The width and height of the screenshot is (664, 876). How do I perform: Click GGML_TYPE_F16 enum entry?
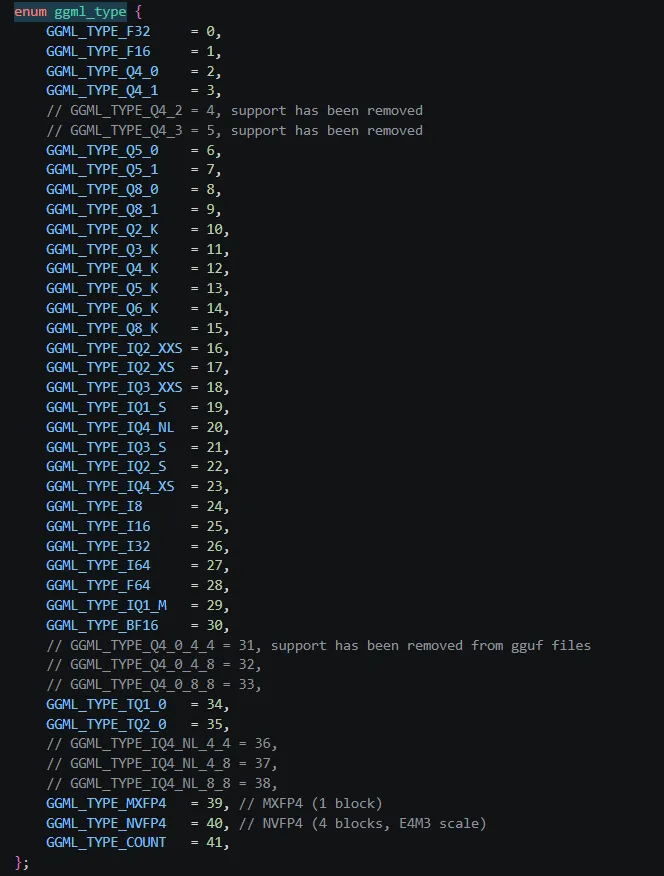(98, 51)
